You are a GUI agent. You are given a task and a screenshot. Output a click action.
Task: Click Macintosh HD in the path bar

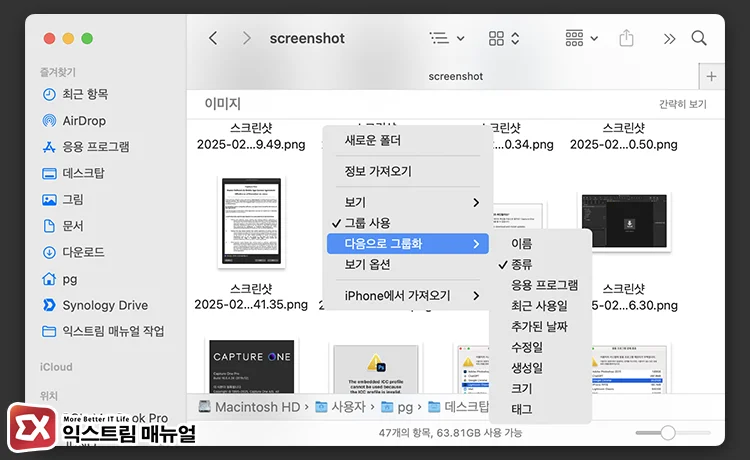tap(249, 407)
